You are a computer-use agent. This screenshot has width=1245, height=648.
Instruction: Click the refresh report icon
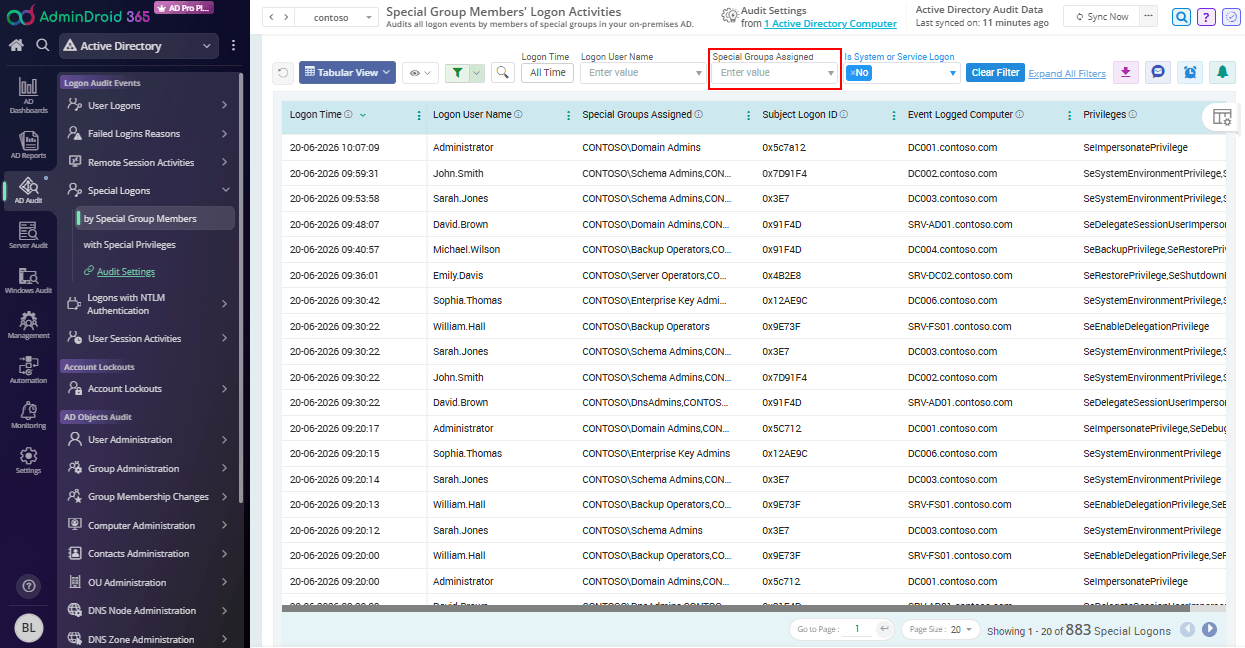click(x=283, y=72)
